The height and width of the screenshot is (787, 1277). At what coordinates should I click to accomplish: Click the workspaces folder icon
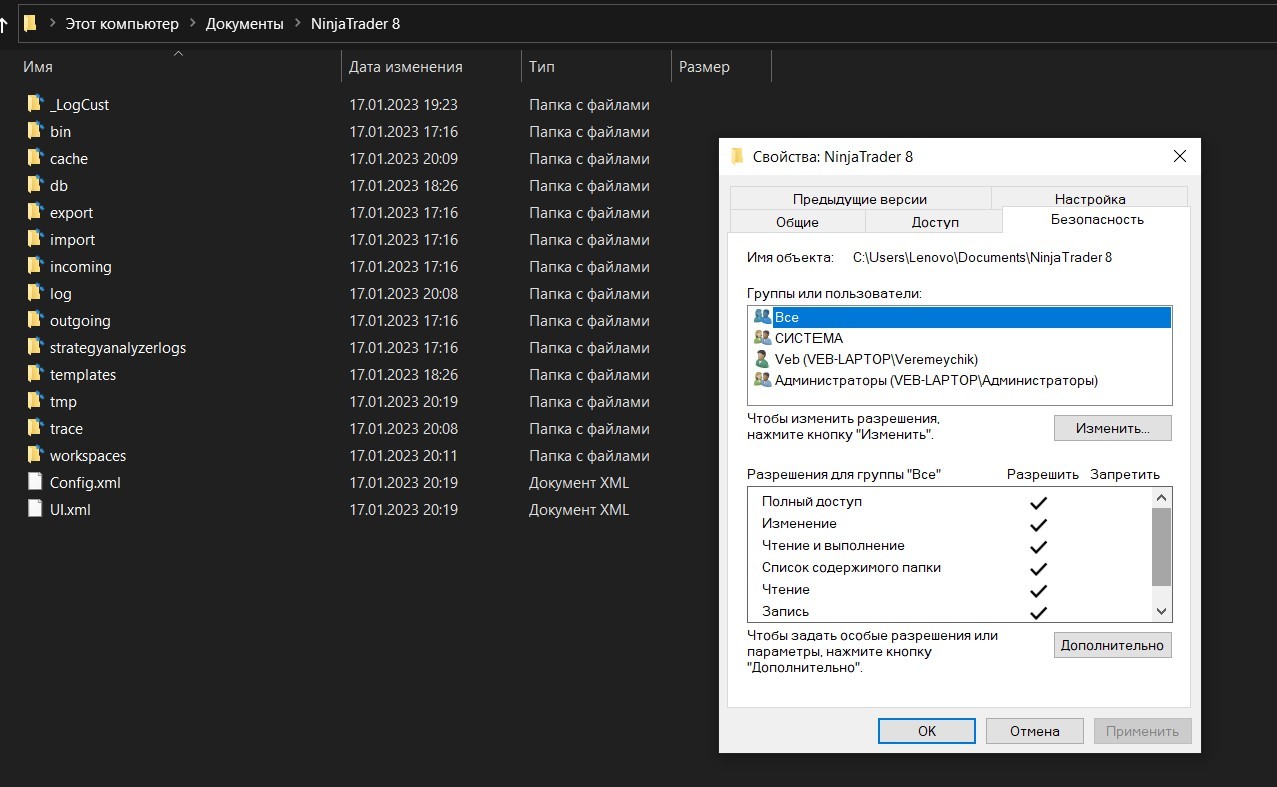36,455
